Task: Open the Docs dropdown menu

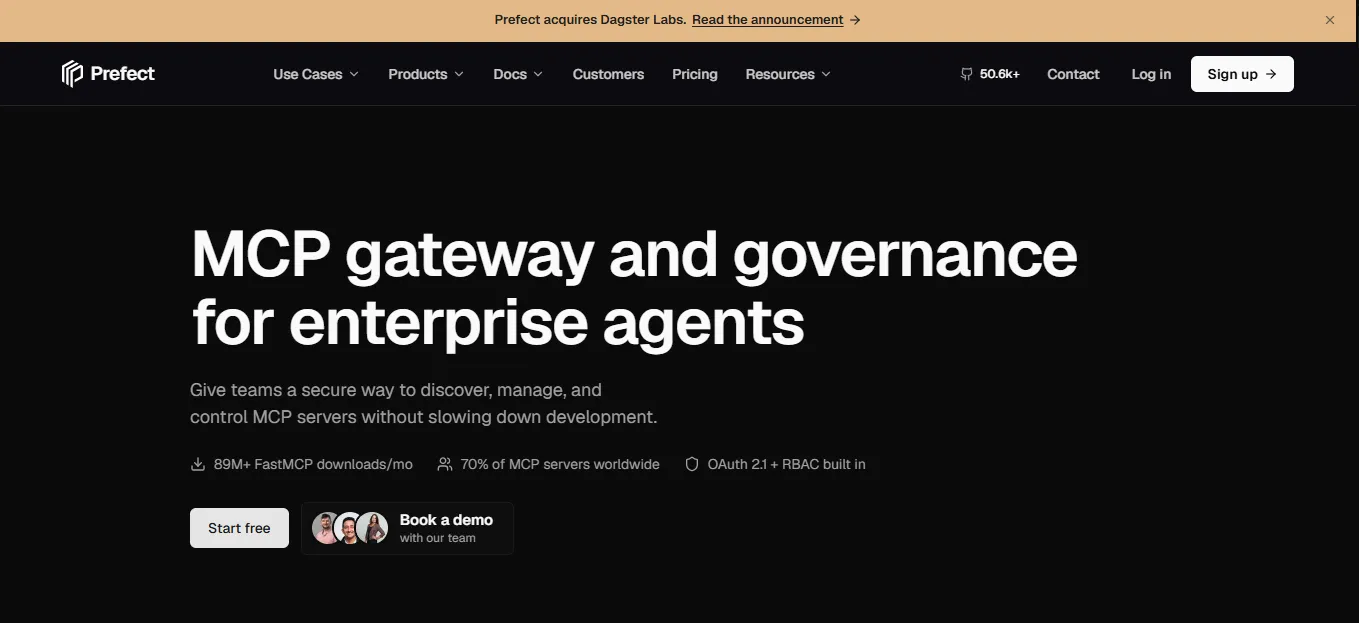Action: (x=518, y=74)
